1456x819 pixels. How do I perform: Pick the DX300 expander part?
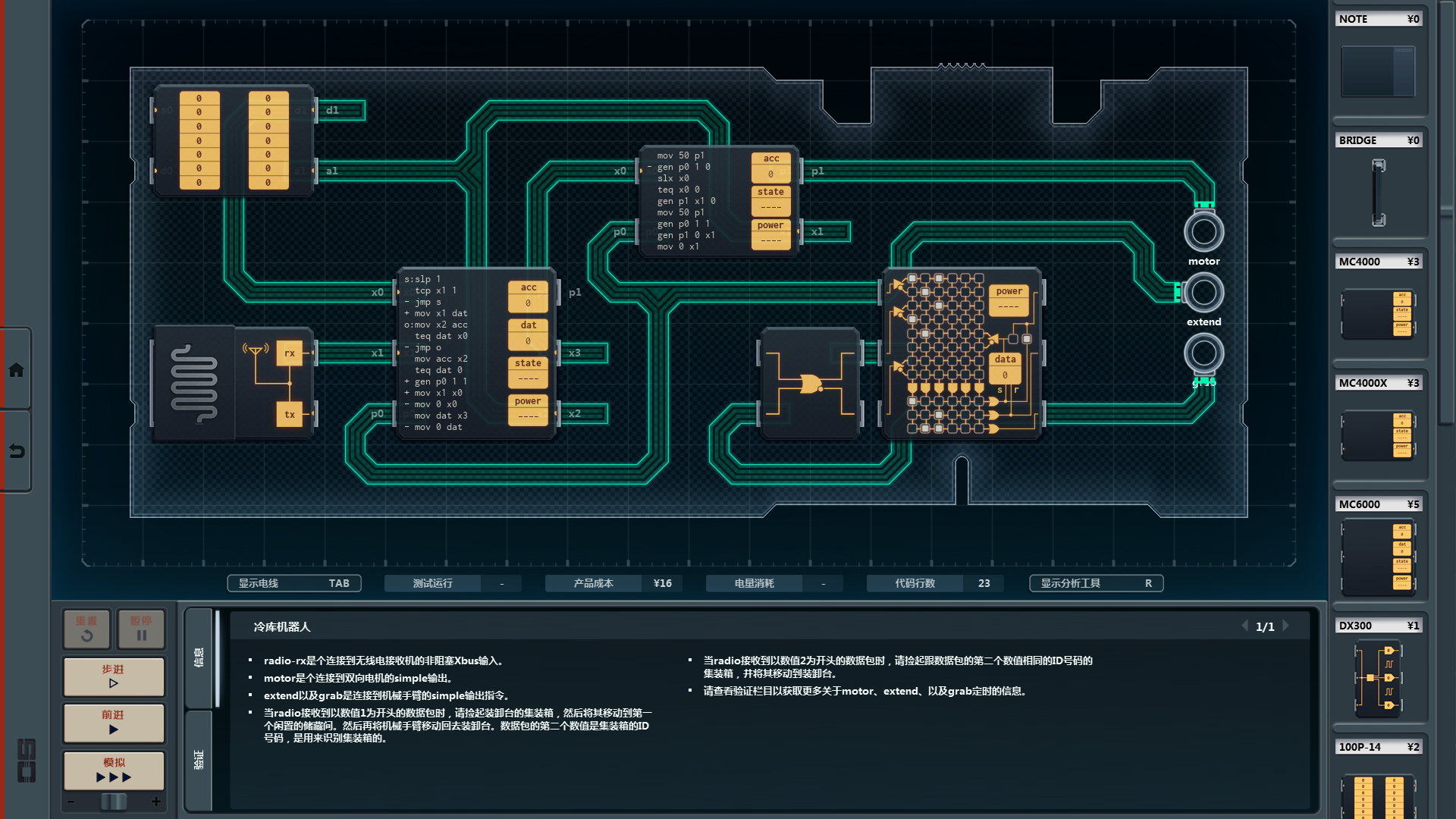(1378, 679)
